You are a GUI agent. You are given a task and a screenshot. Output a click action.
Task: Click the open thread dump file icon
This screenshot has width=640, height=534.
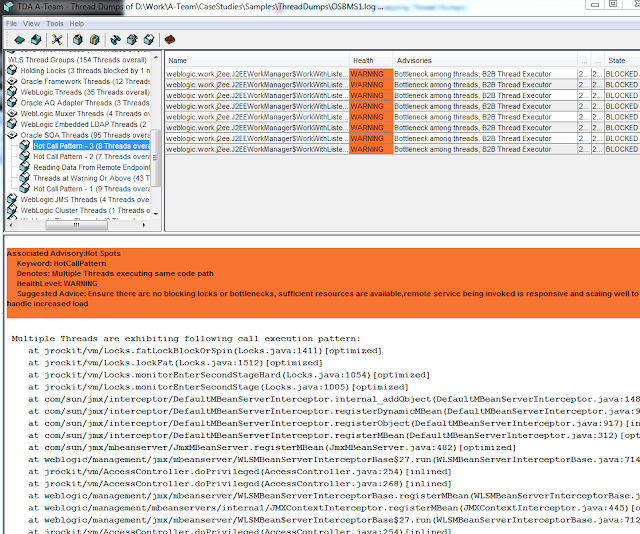19,40
